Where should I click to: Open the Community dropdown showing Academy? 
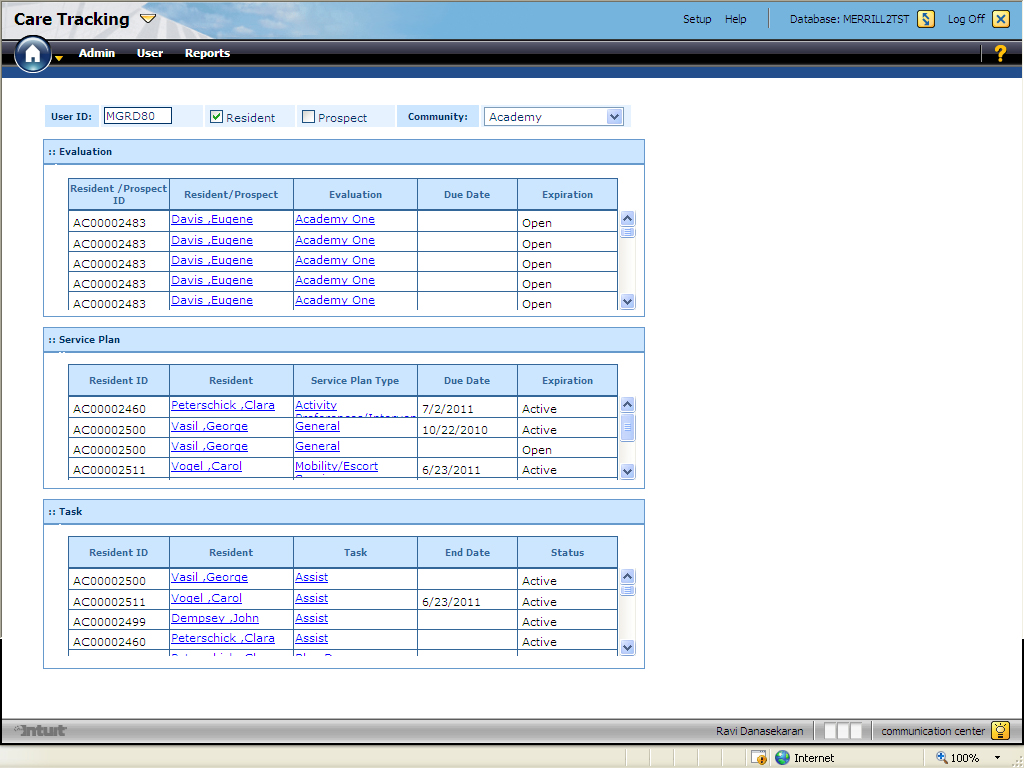553,117
